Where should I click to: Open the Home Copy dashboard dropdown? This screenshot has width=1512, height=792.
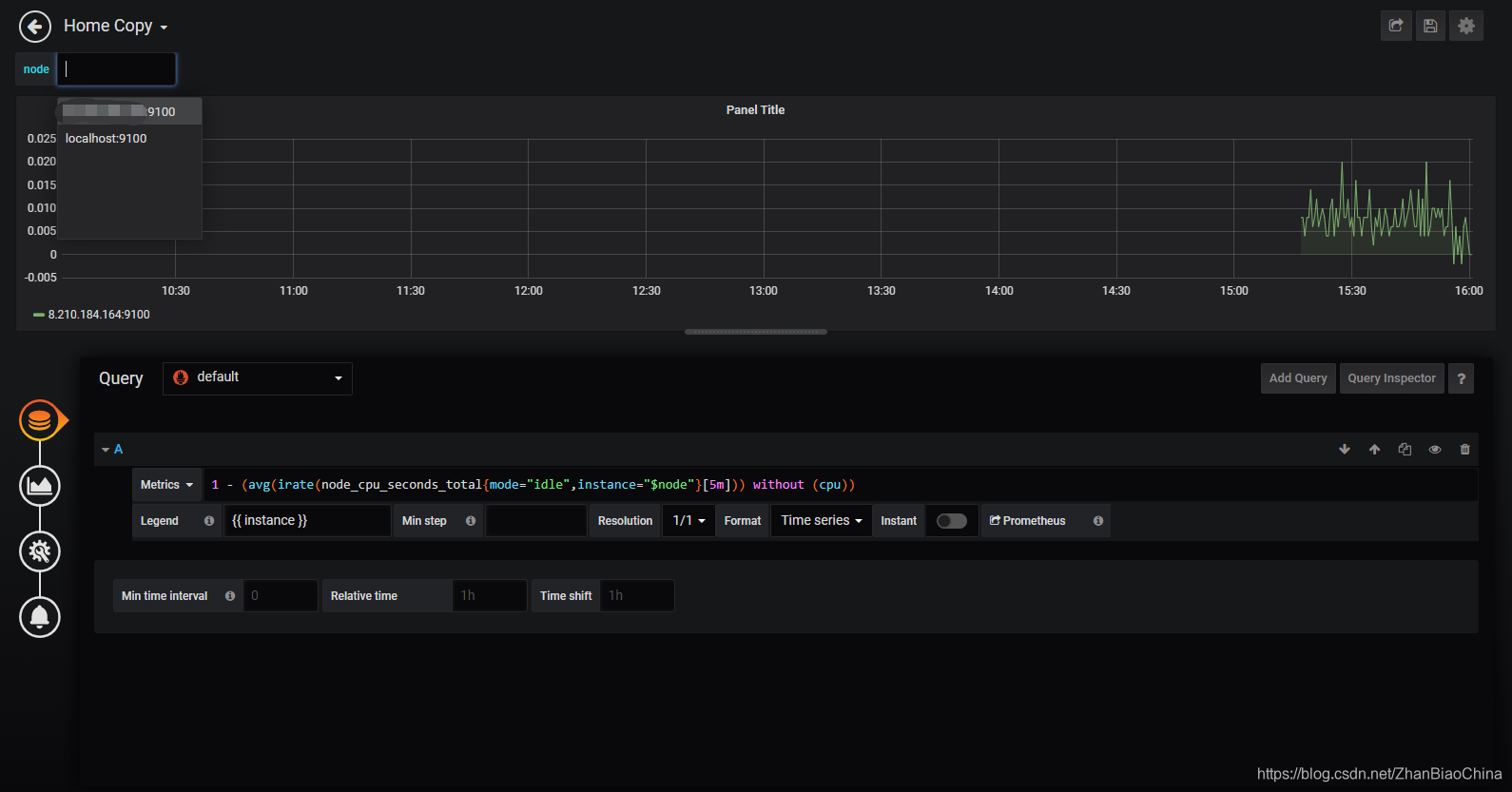pos(115,27)
